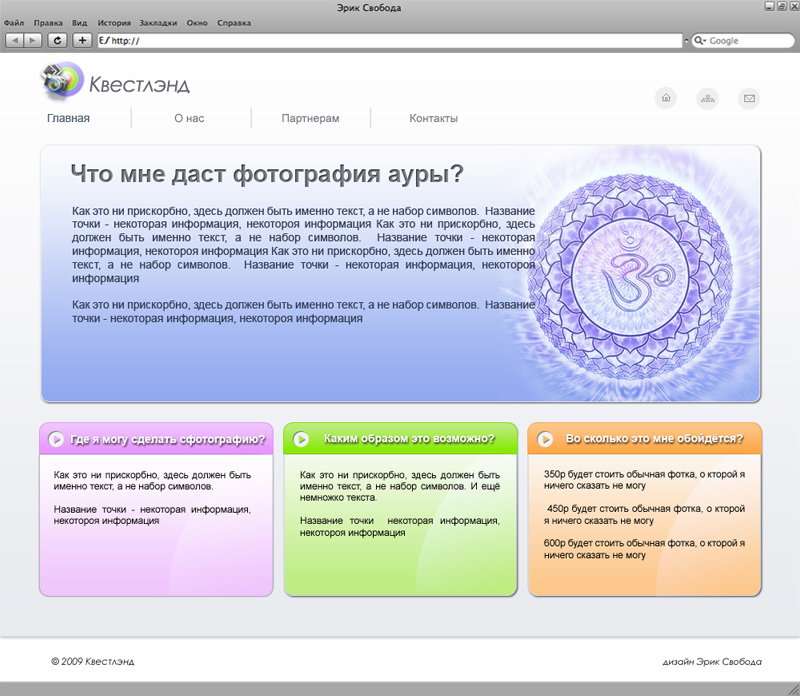This screenshot has width=800, height=696.
Task: Close the browser window
Action: pos(794,6)
